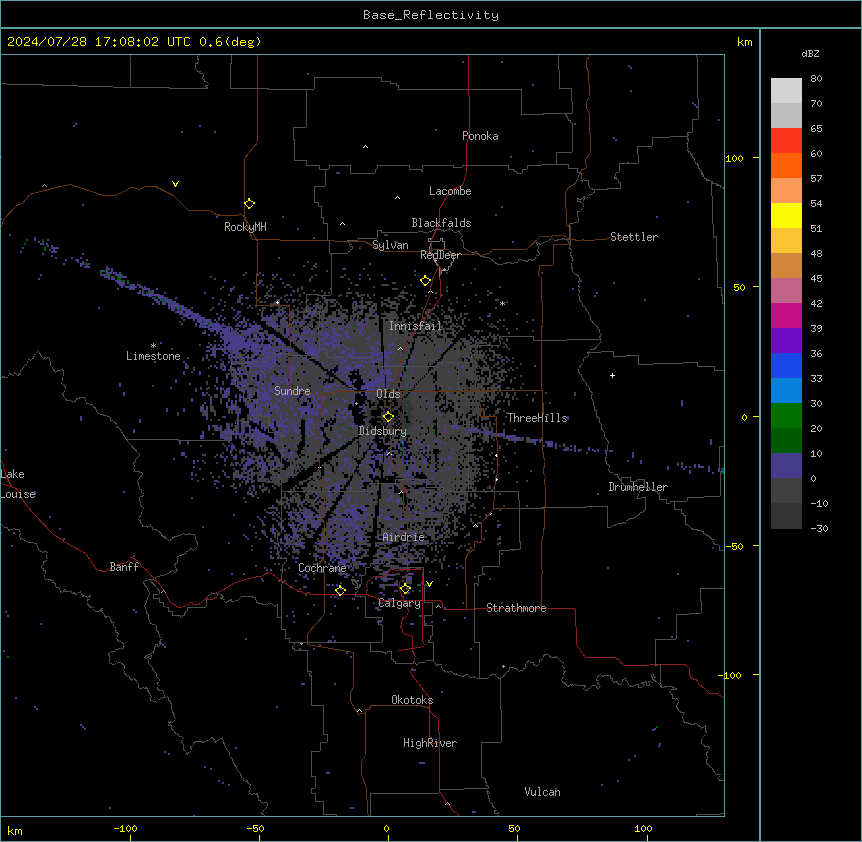862x842 pixels.
Task: Click the yellow diamond marker above RockyMH
Action: coord(250,204)
